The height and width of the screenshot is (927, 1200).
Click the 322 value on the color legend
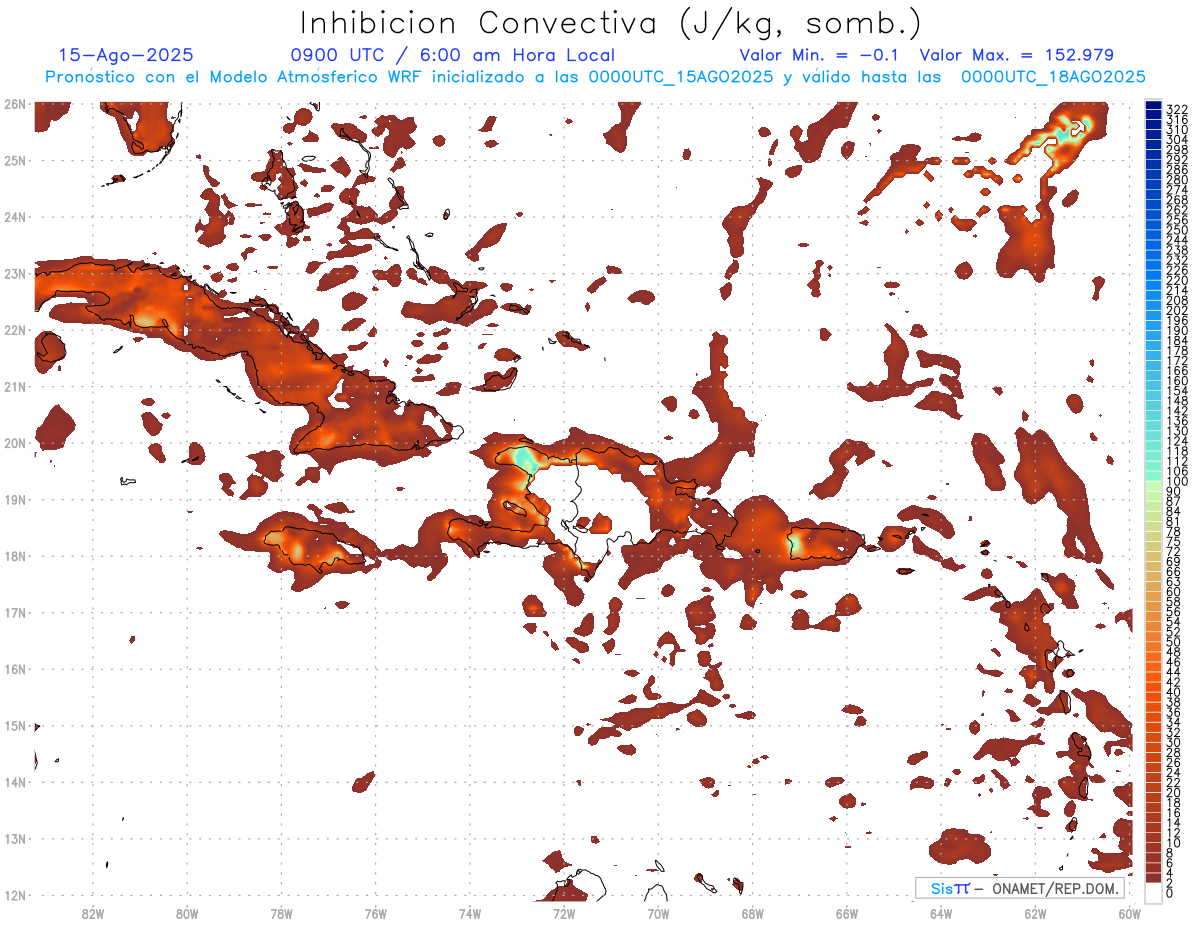coord(1177,109)
